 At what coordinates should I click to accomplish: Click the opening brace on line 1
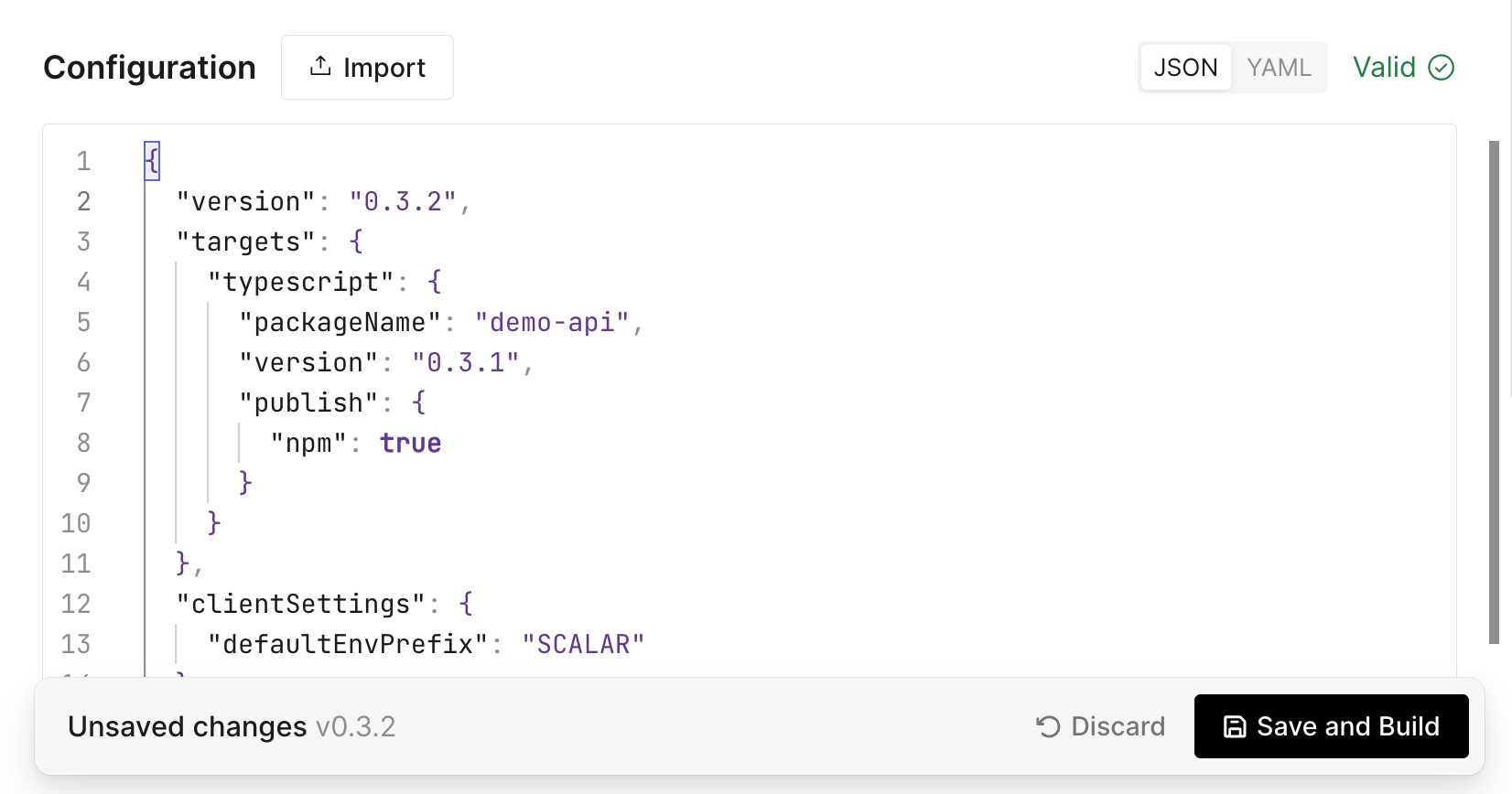tap(152, 162)
